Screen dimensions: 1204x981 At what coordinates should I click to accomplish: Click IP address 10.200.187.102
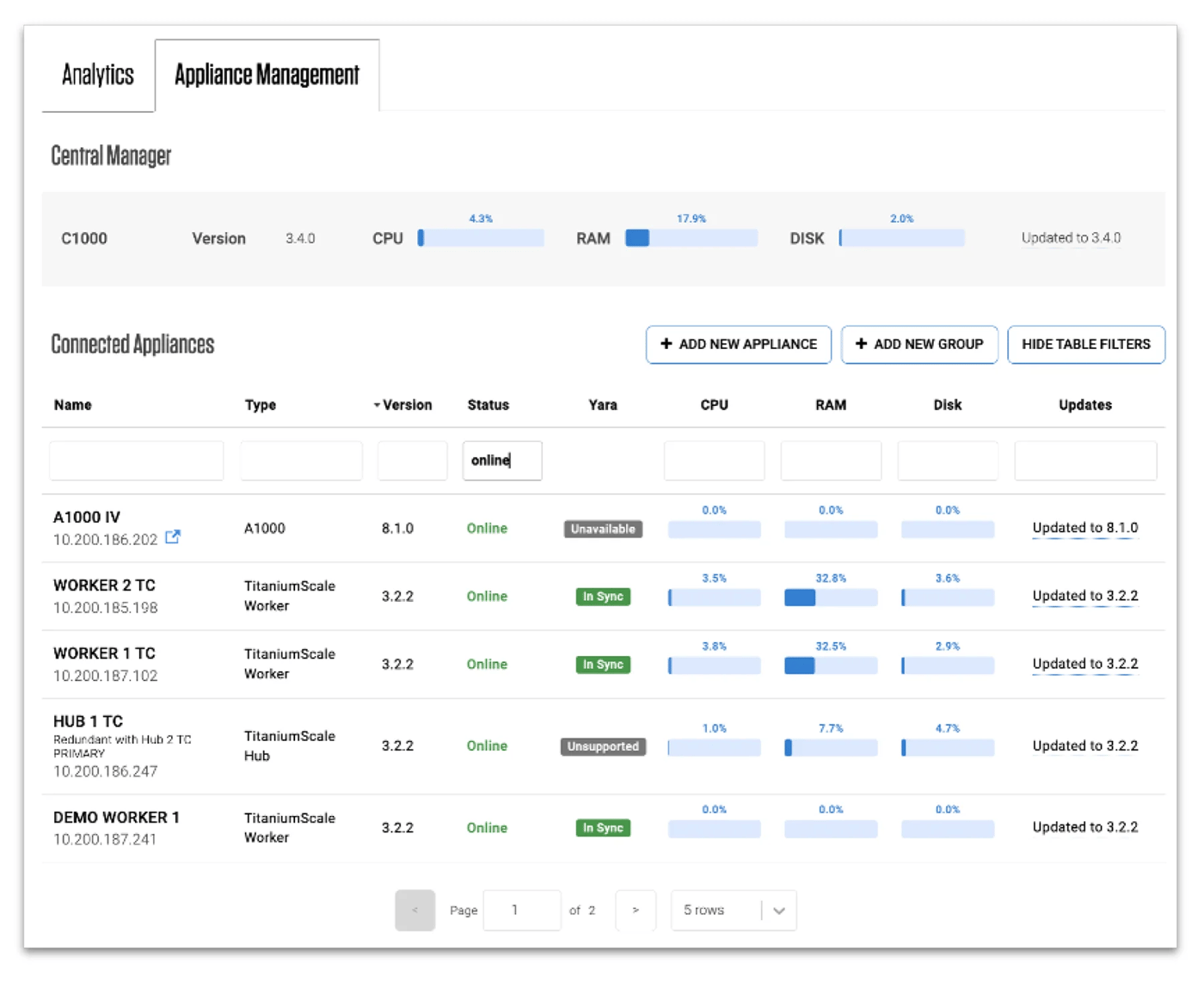coord(106,676)
